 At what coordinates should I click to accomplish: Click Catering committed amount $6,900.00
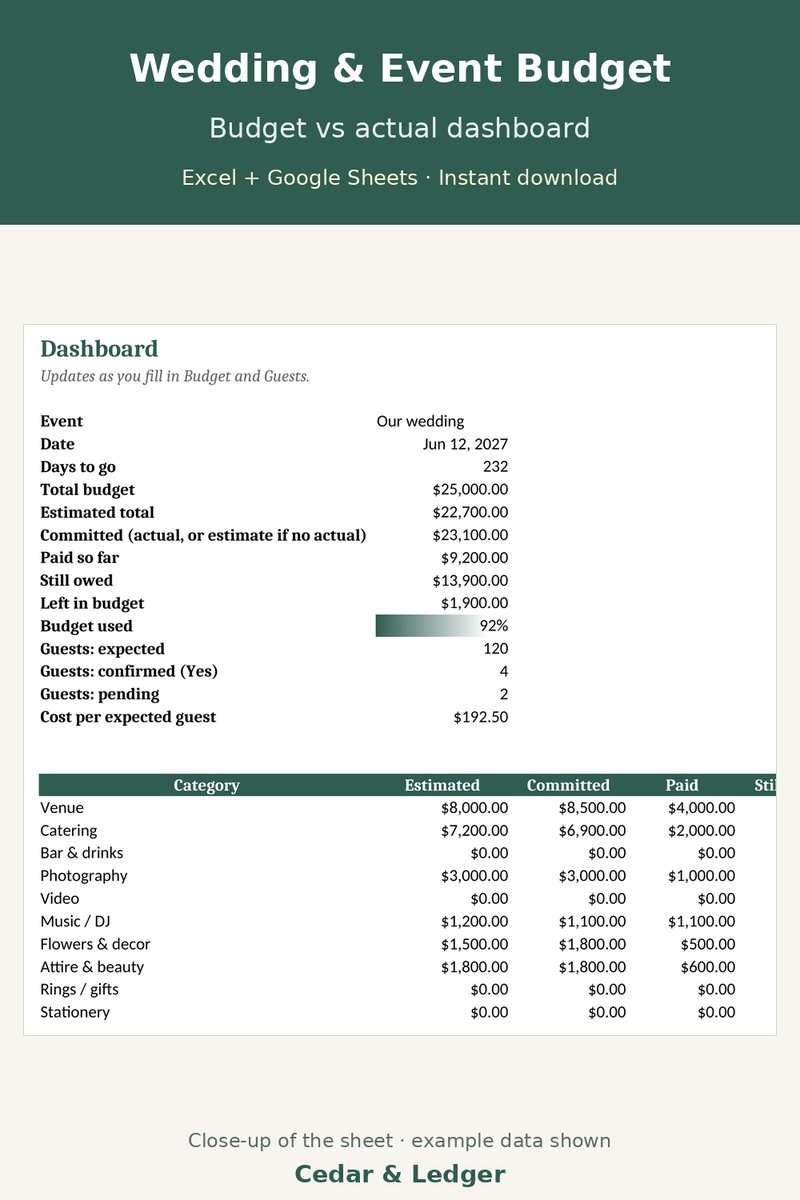pos(592,830)
